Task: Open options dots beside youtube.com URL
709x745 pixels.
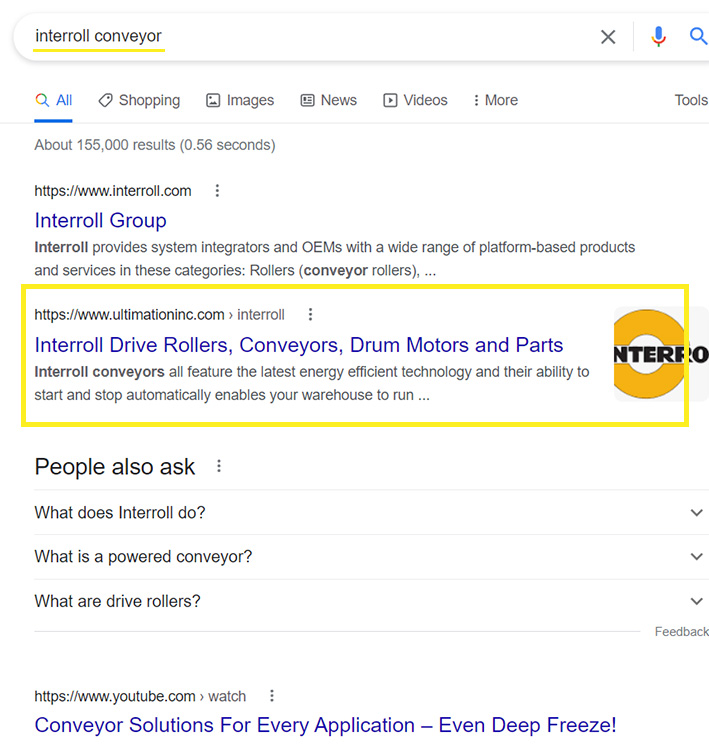Action: [272, 696]
